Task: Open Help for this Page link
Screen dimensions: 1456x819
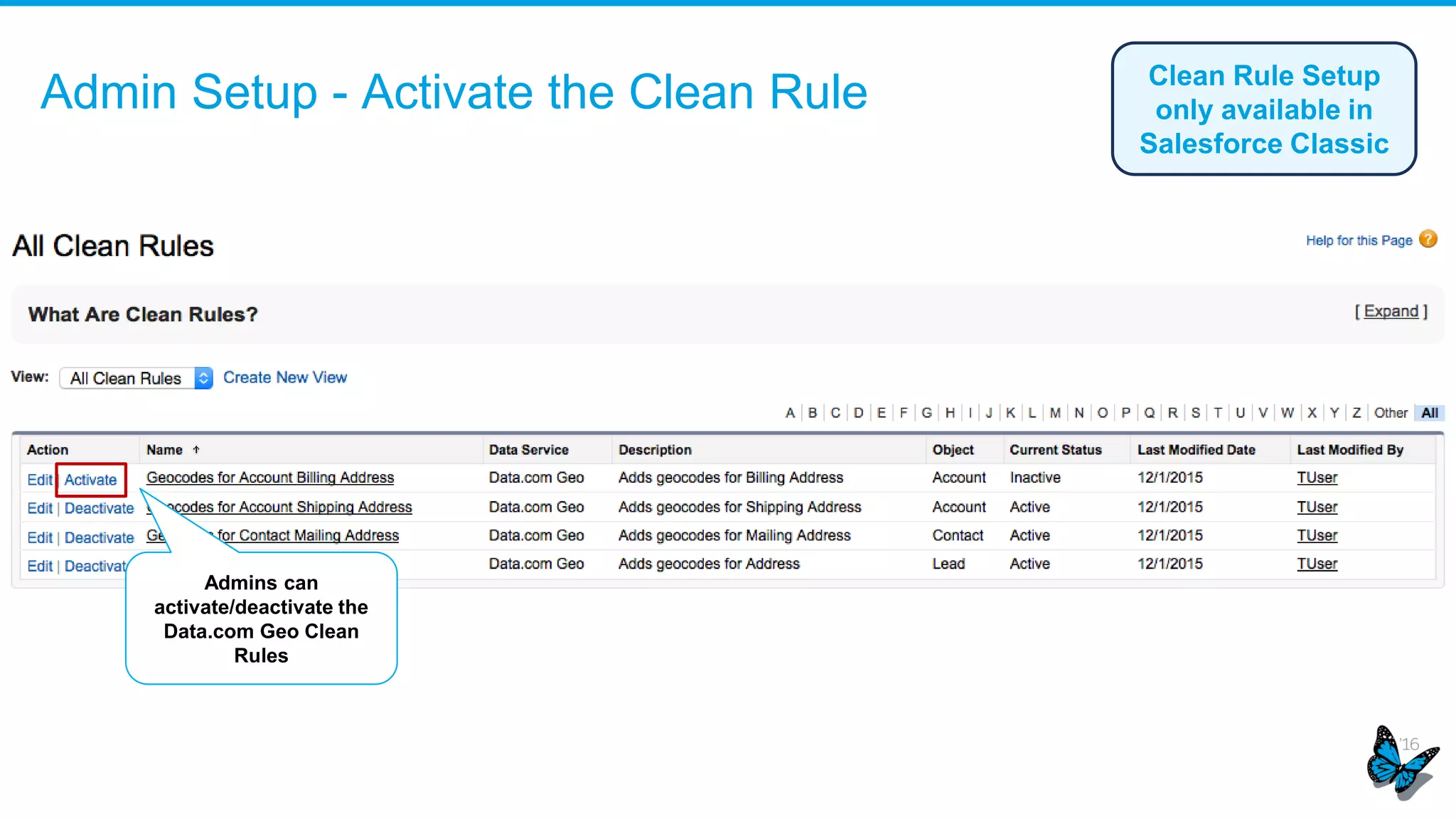Action: pos(1359,240)
